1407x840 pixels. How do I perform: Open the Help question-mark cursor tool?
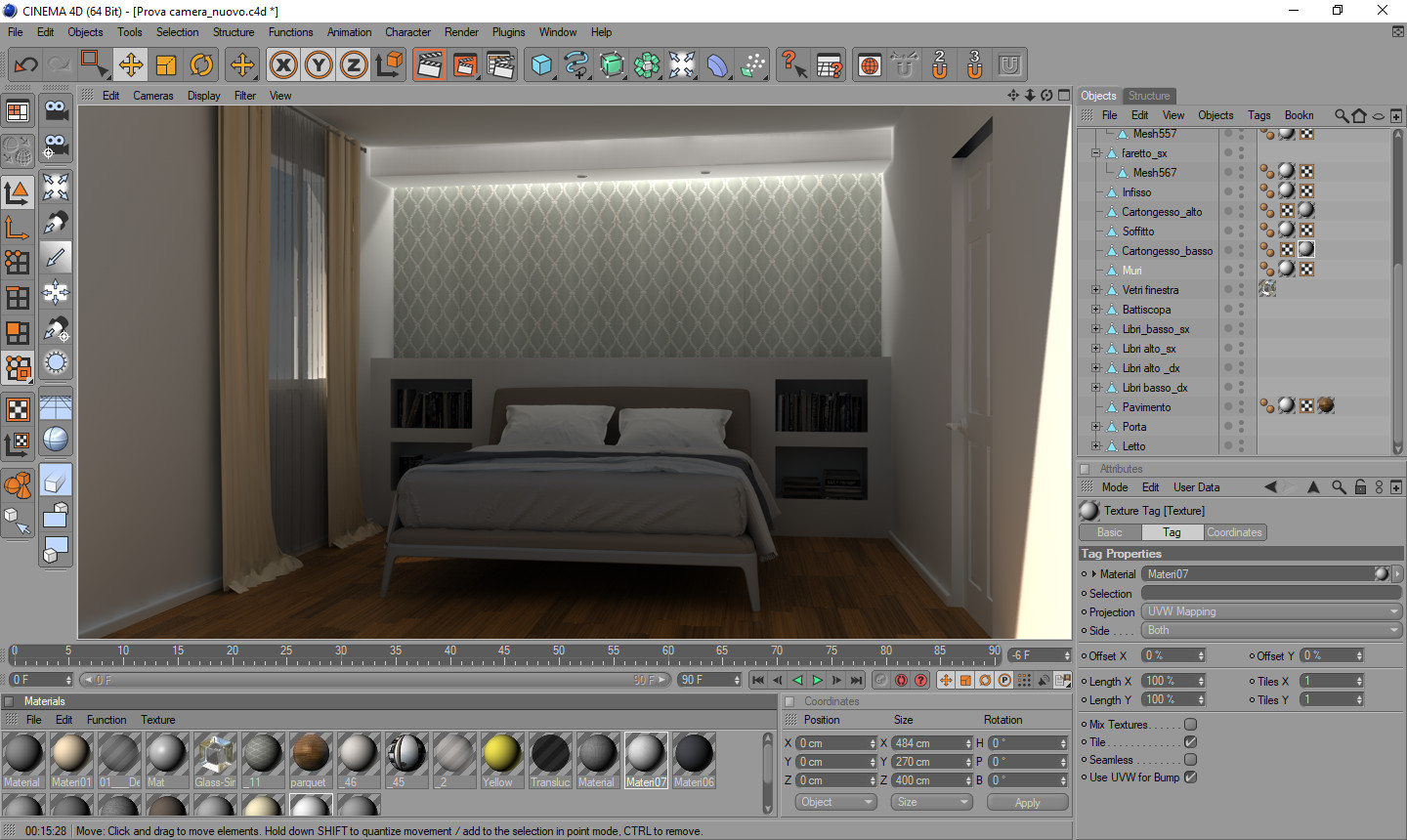793,65
